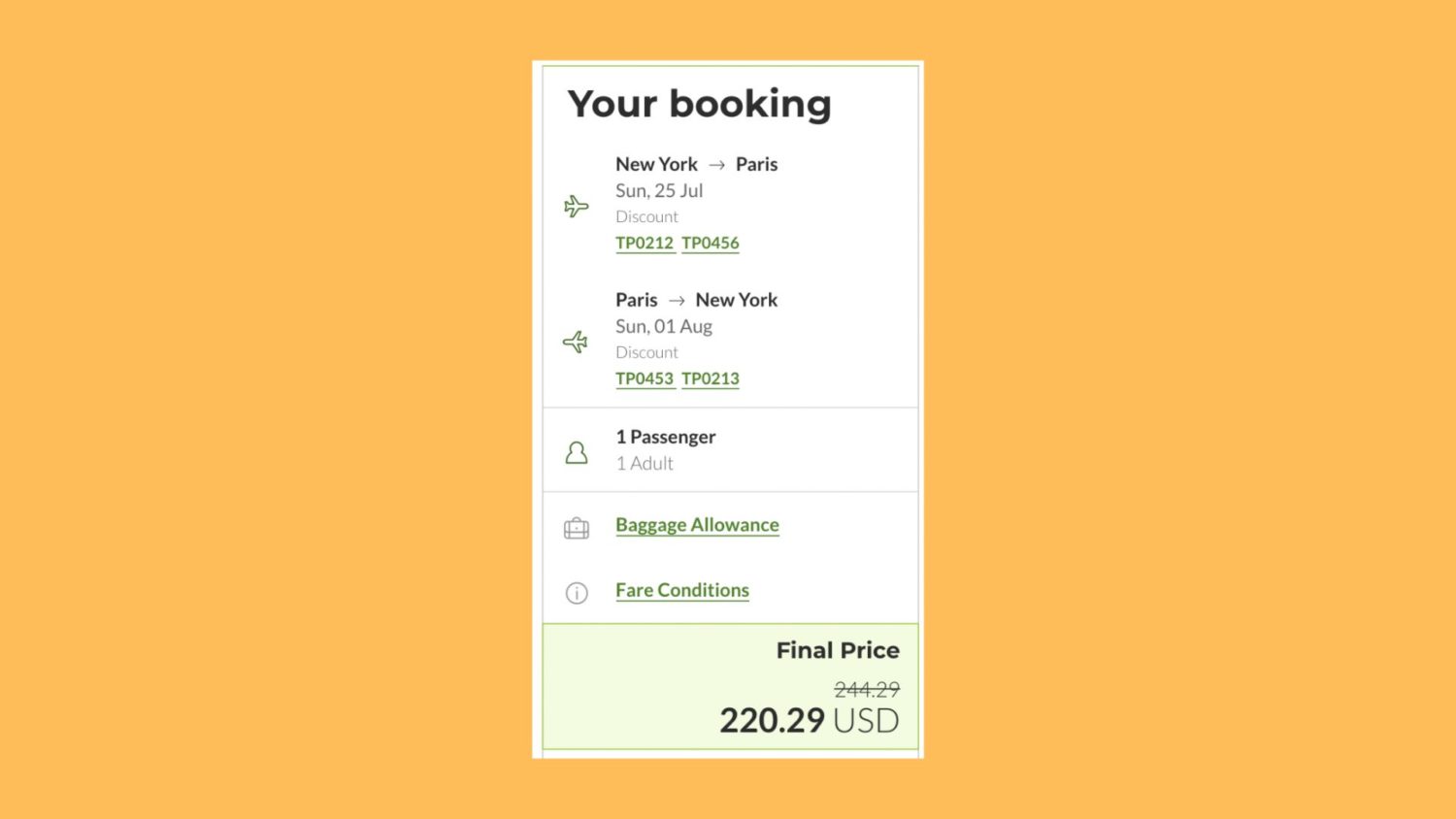Viewport: 1456px width, 819px height.
Task: Click the info circle icon beside Fare Conditions
Action: point(576,593)
